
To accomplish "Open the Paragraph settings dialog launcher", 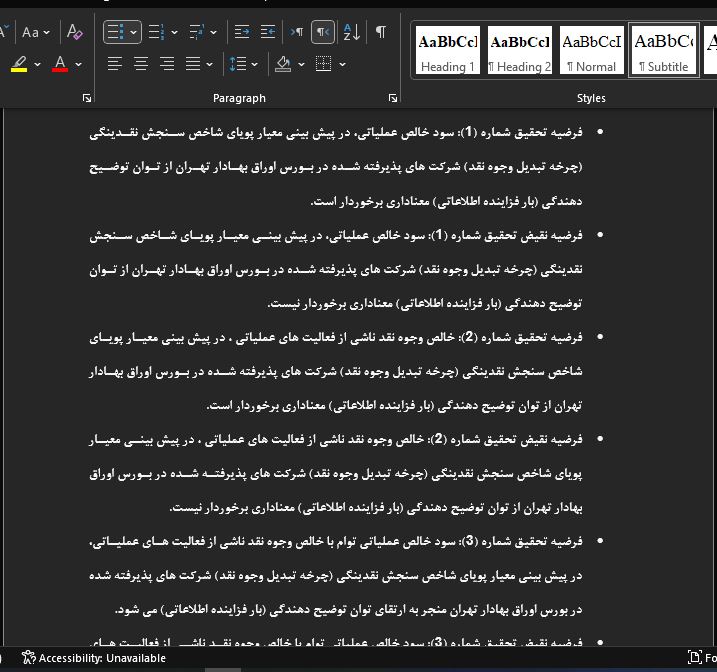I will [393, 98].
